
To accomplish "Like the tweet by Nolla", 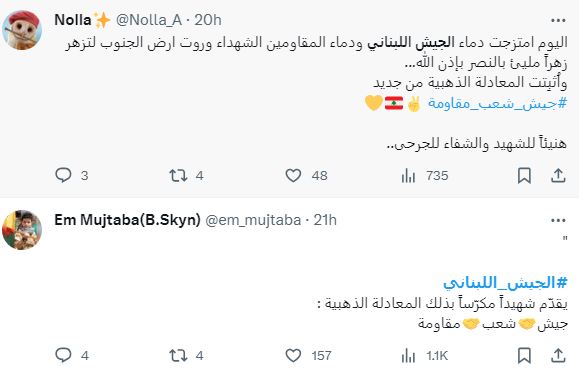I will pyautogui.click(x=293, y=175).
